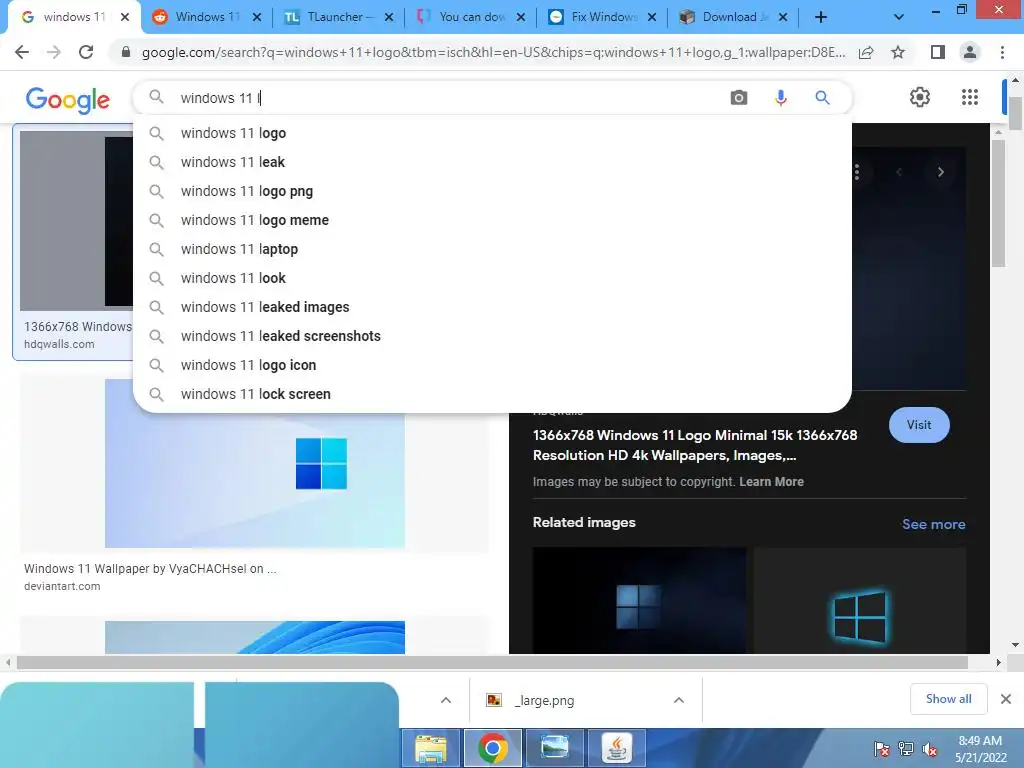Open the 1366x768 Windows 11 Logo title link

695,445
